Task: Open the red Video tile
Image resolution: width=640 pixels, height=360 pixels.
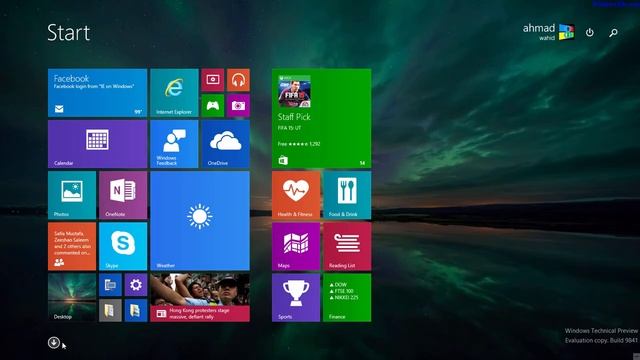Action: (x=213, y=80)
